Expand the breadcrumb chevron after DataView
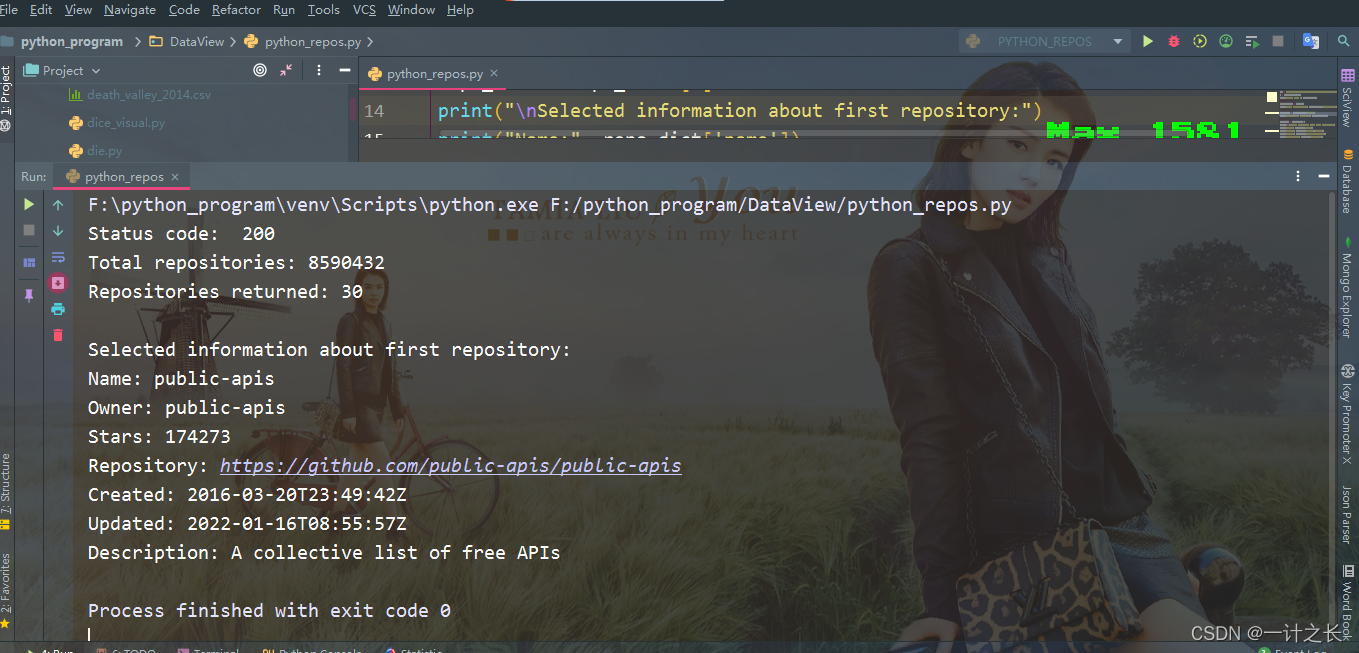Screen dimensions: 1359x653 click(233, 42)
